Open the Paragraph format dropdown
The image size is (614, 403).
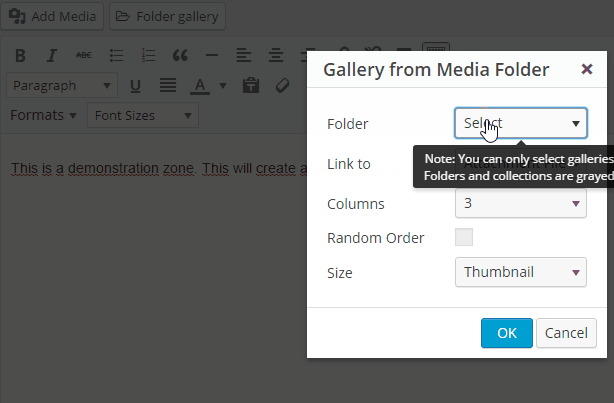[x=63, y=86]
